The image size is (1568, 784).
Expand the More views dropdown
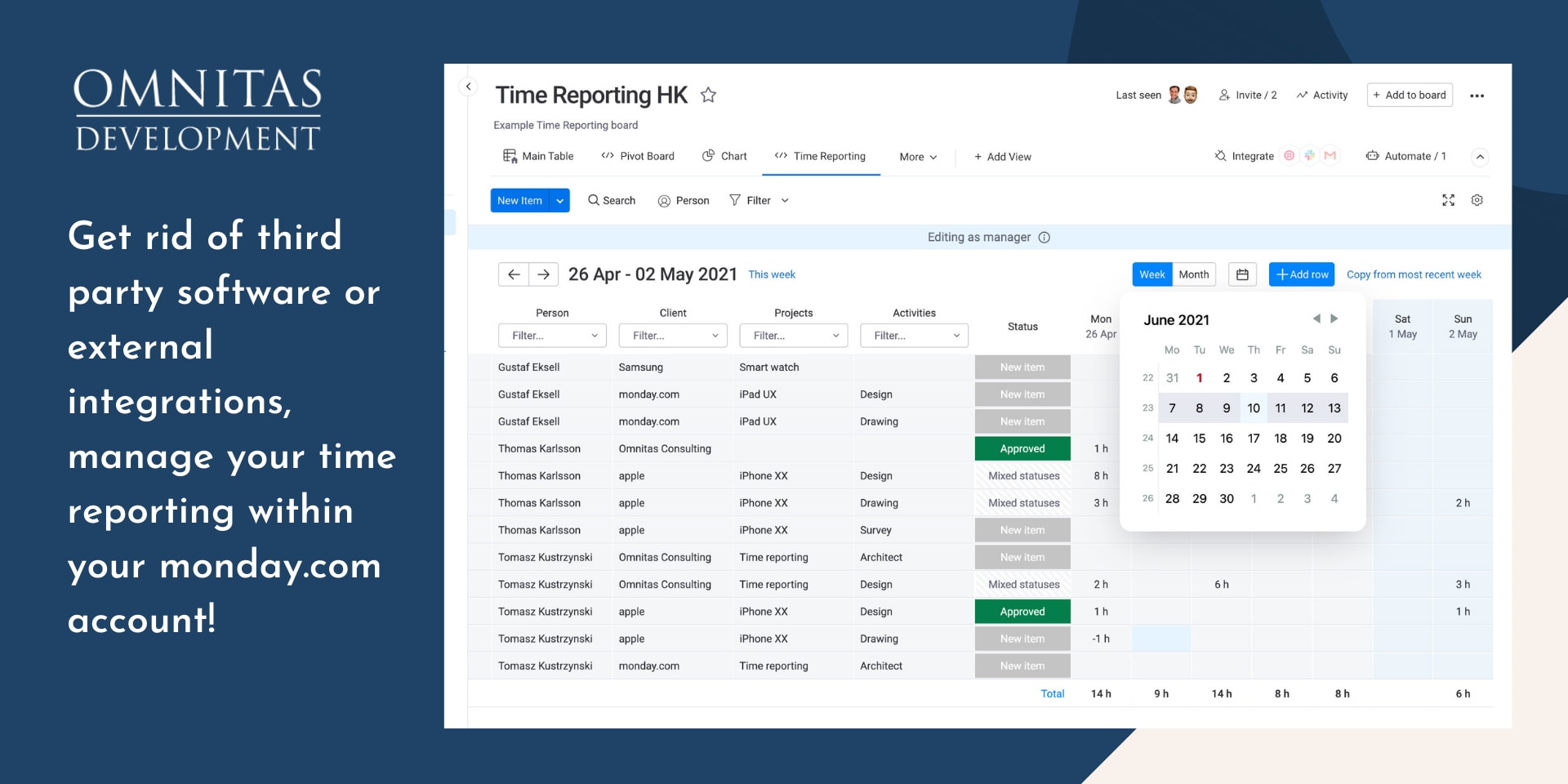(x=918, y=157)
